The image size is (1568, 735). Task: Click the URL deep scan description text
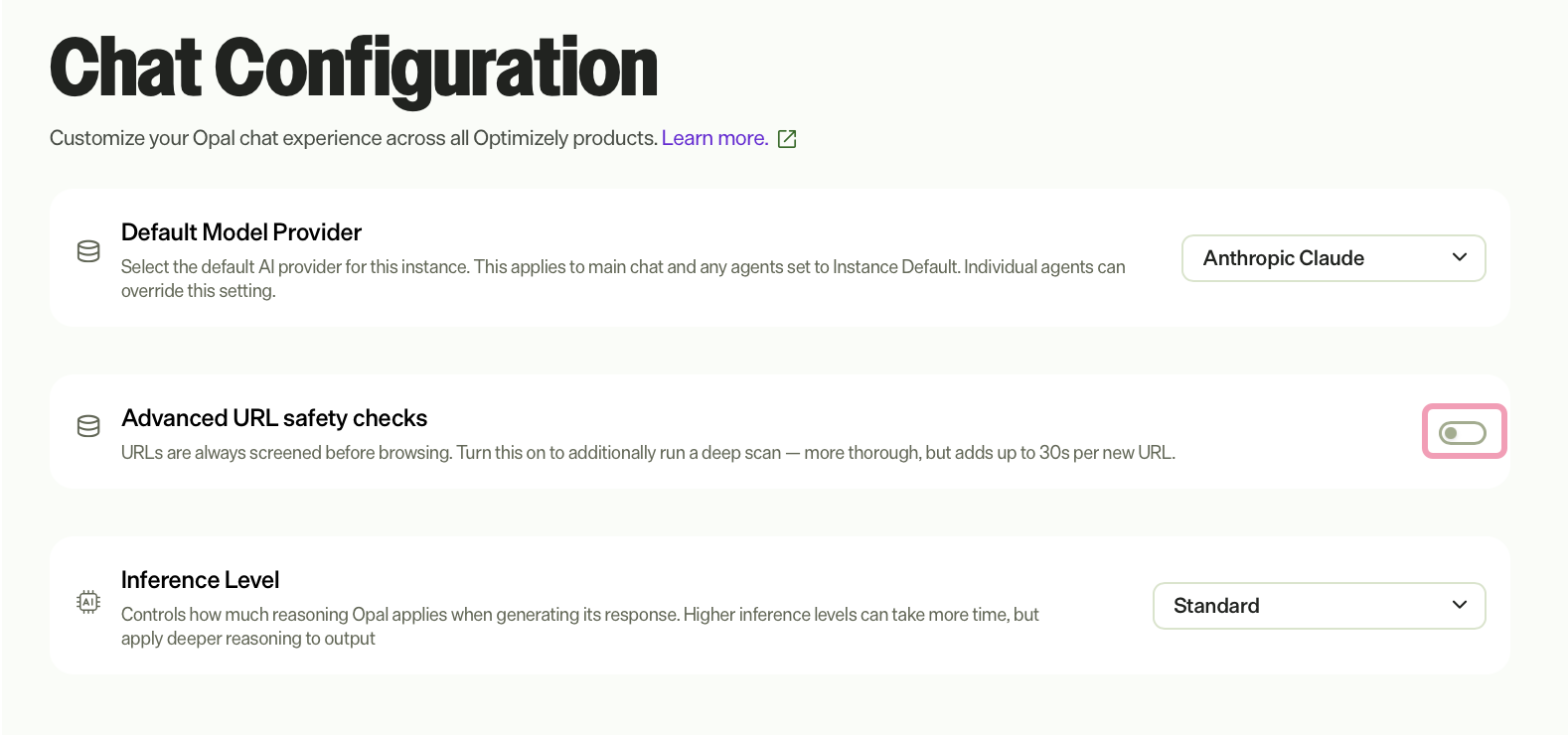(x=648, y=453)
